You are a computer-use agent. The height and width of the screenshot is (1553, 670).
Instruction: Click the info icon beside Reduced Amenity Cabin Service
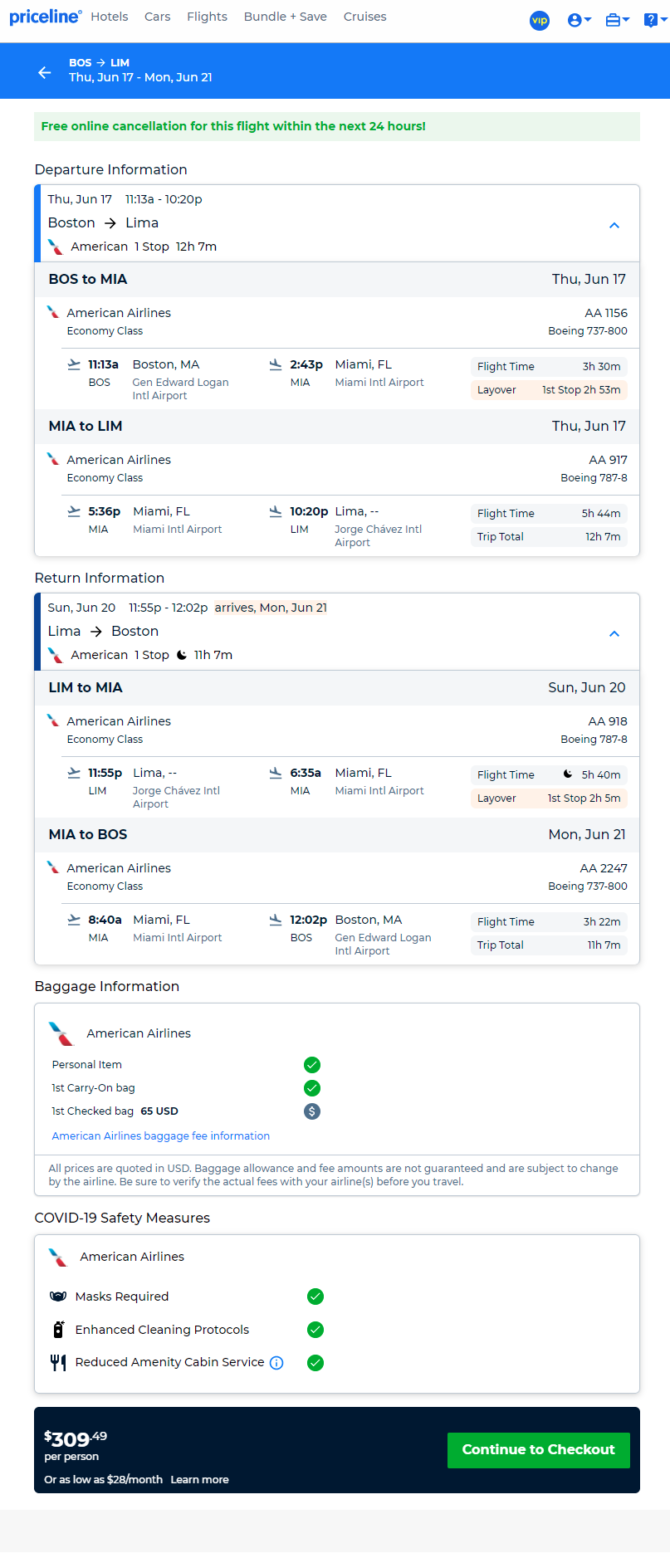click(x=277, y=1362)
